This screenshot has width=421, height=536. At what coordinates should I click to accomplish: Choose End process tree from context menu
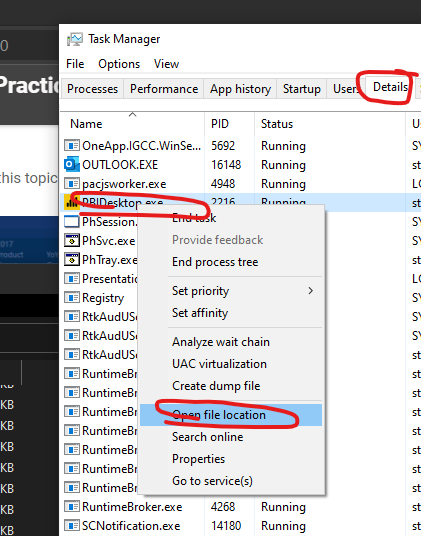pos(231,262)
